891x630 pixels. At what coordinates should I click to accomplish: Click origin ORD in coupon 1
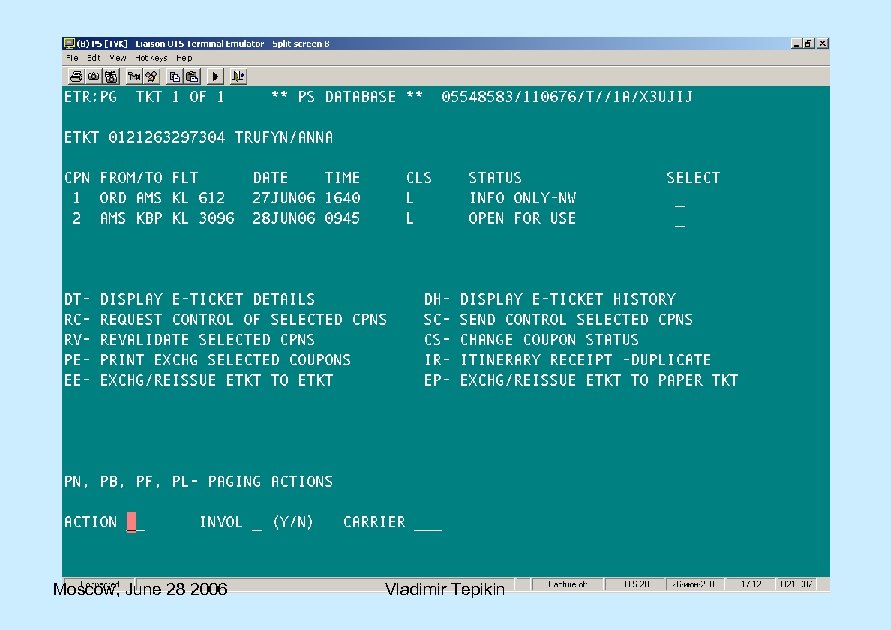113,198
